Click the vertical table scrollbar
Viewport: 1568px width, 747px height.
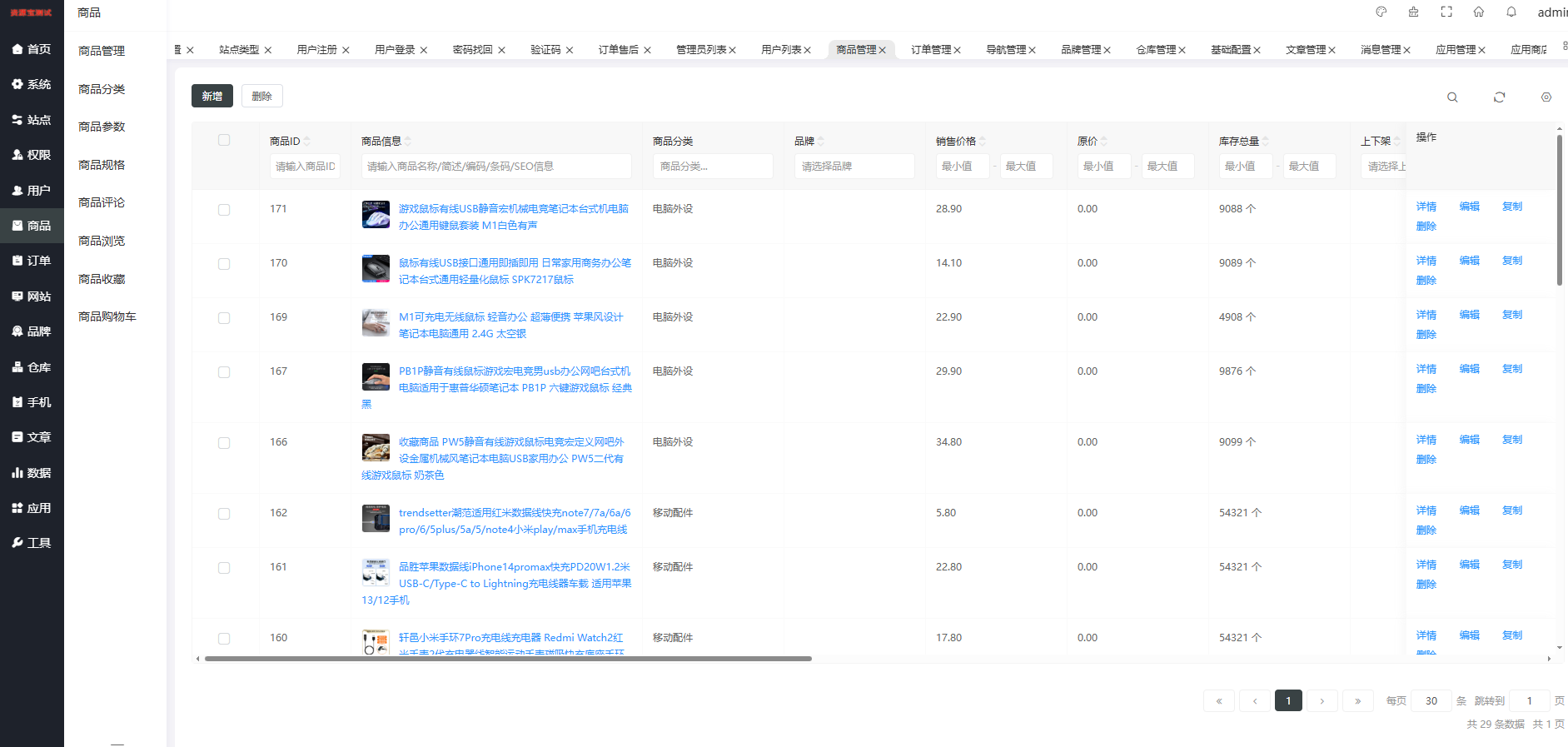coord(1560,210)
